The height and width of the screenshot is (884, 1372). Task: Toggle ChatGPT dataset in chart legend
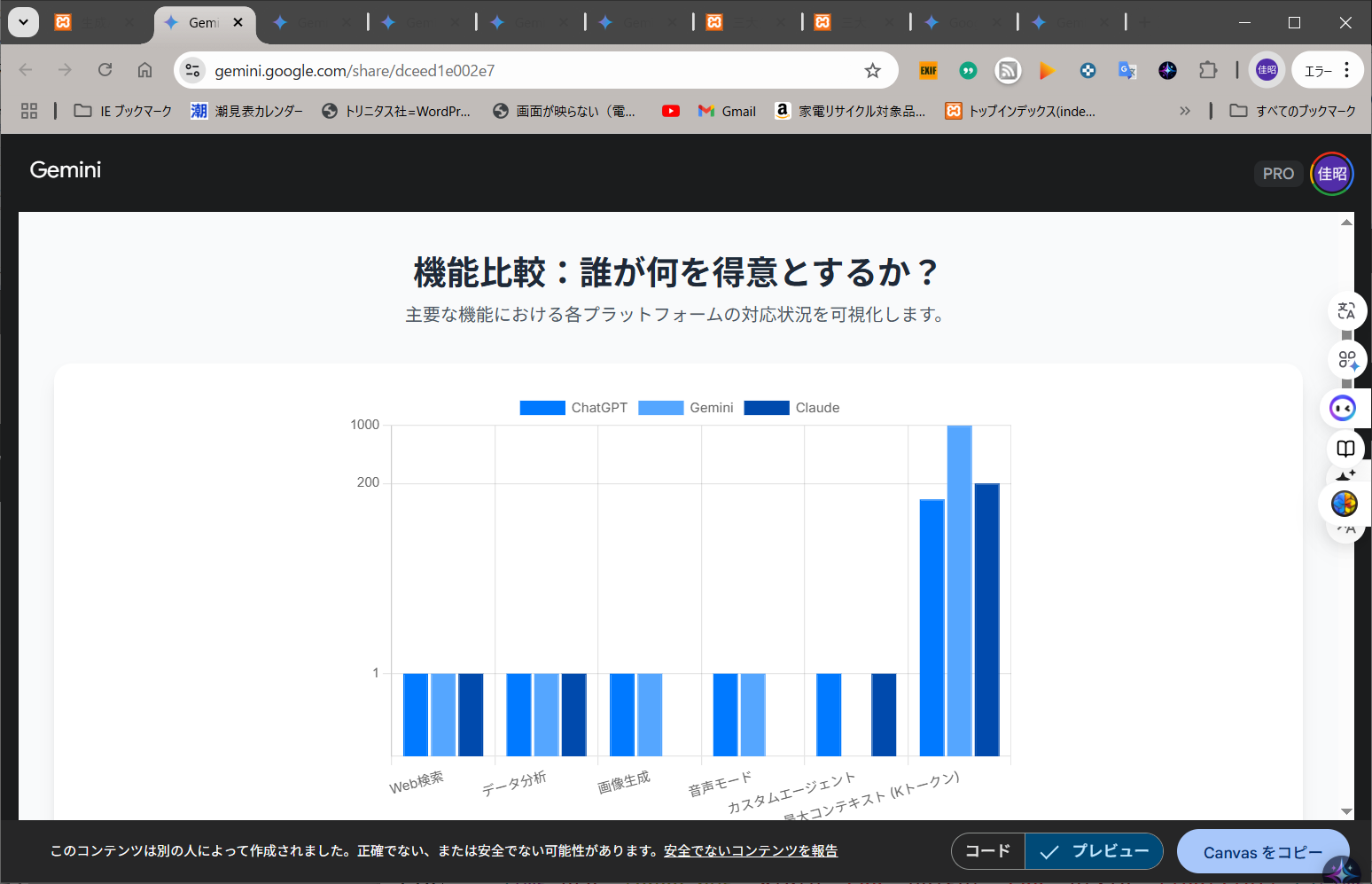tap(573, 408)
